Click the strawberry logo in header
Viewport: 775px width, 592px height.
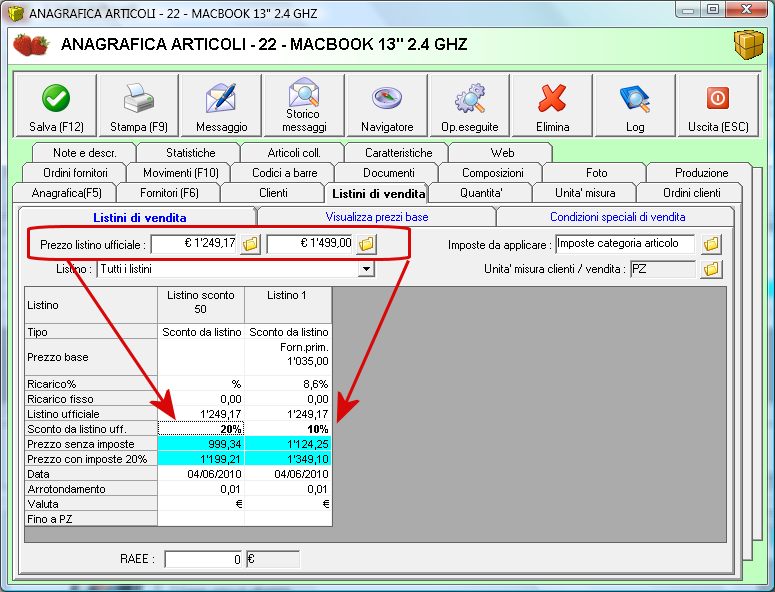point(31,45)
